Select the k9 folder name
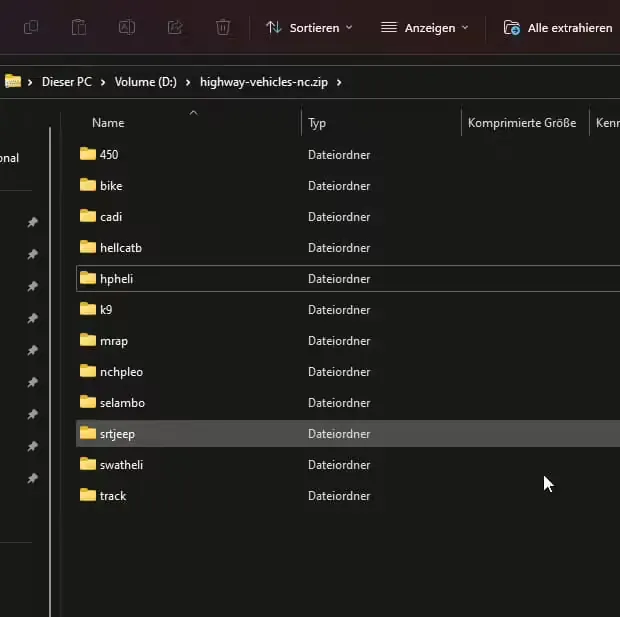The image size is (620, 617). click(106, 310)
